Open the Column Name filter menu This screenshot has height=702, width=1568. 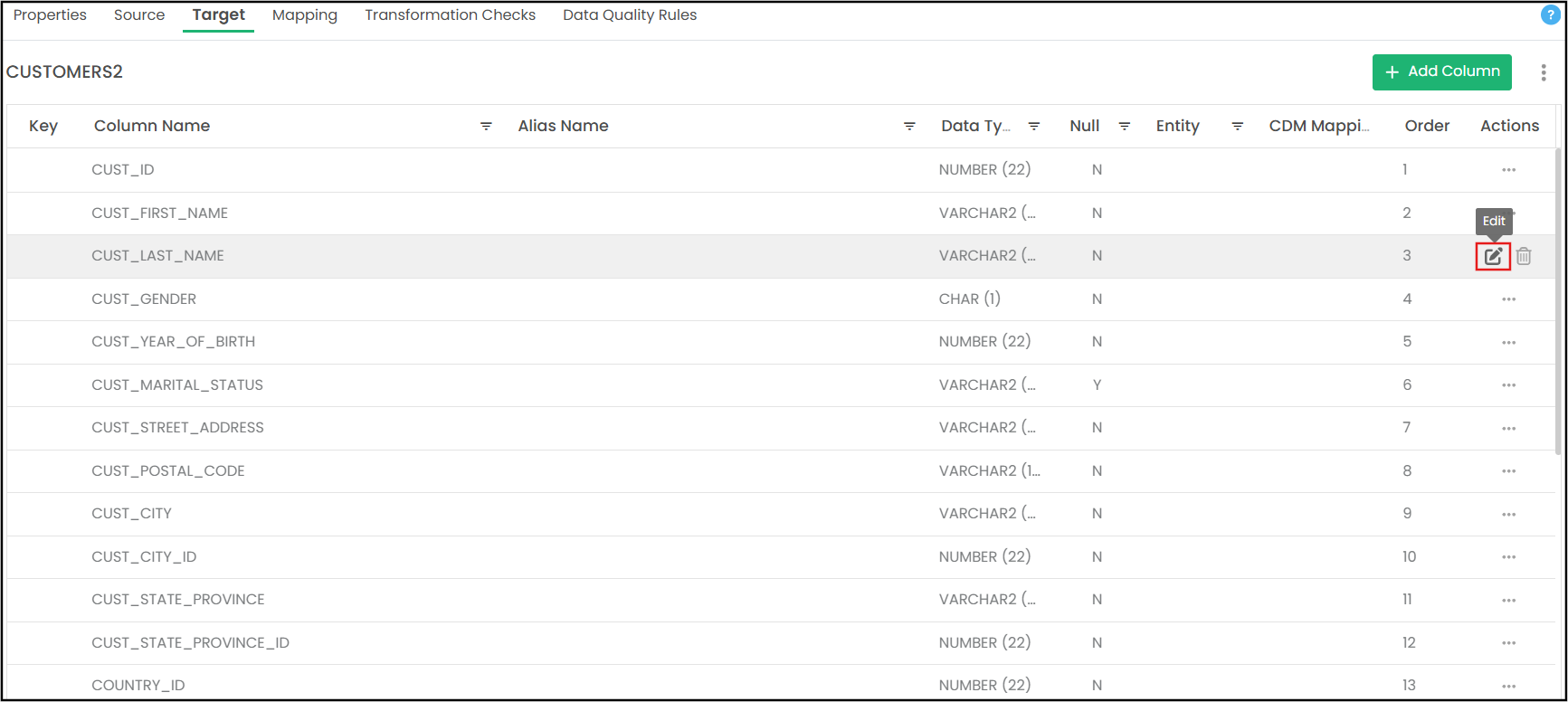(x=486, y=127)
